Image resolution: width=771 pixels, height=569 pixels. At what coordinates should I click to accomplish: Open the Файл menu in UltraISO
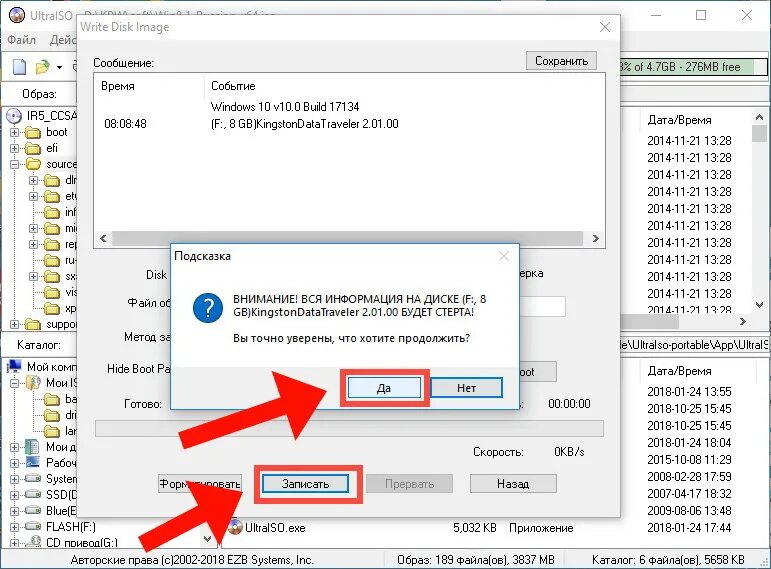tap(22, 39)
